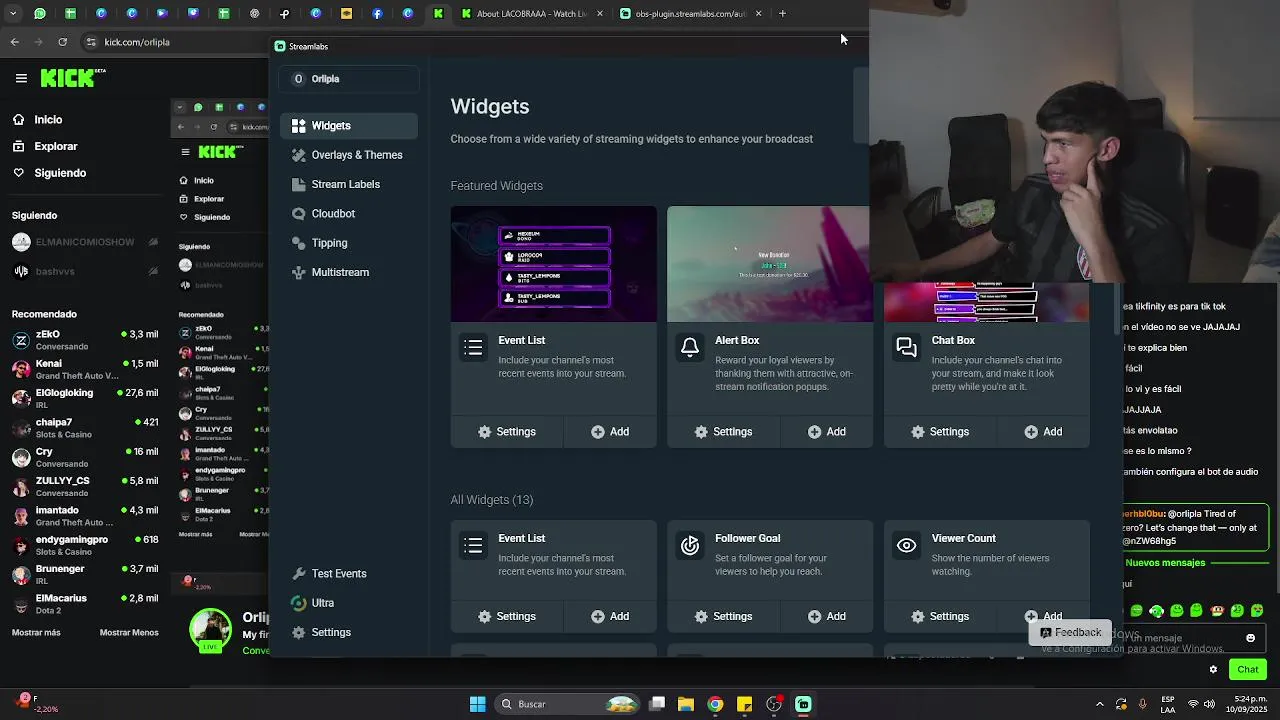Click the Nuevos mensajes chat banner
The image size is (1280, 720).
pos(1165,563)
